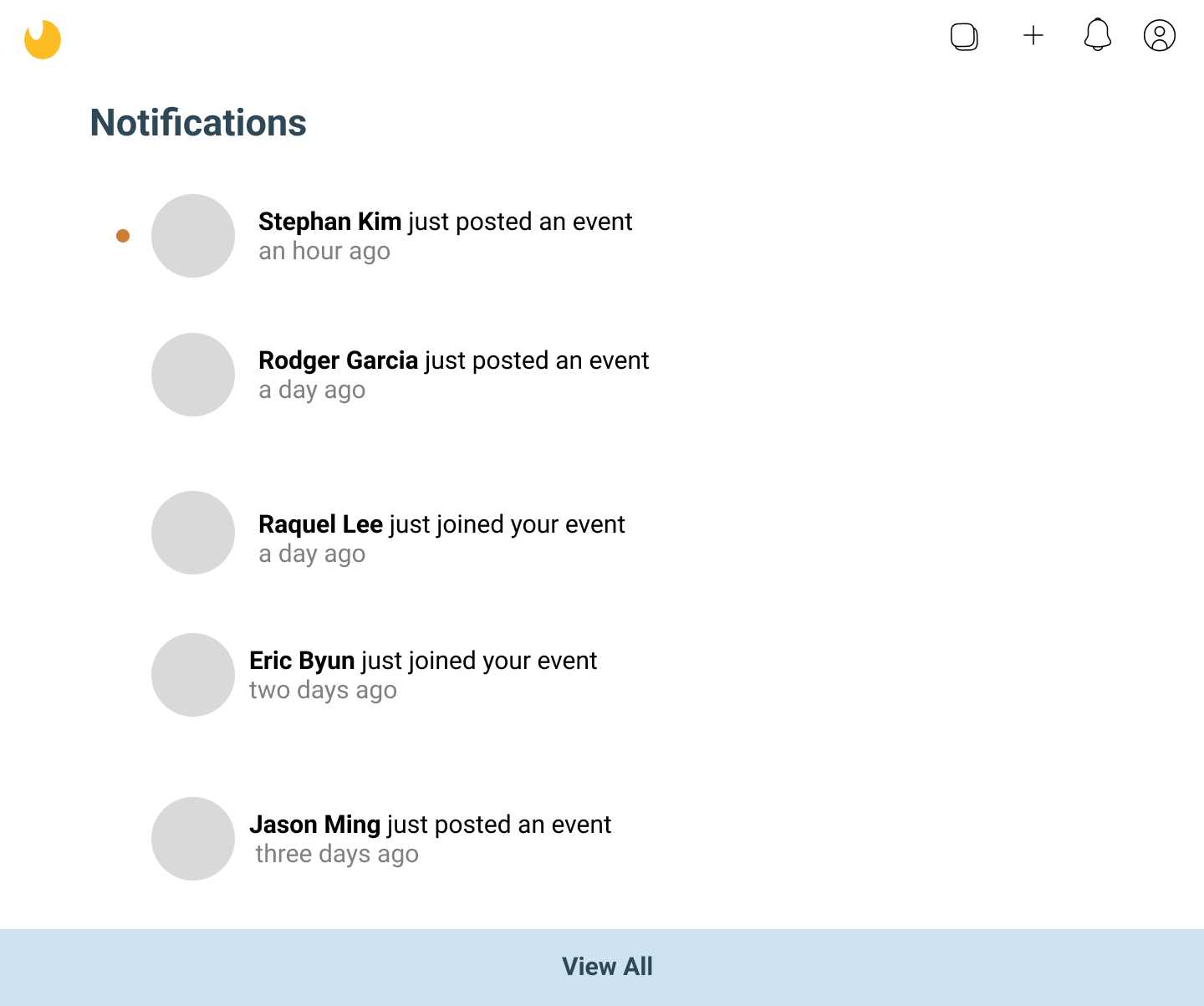Open the user profile icon

1159,35
